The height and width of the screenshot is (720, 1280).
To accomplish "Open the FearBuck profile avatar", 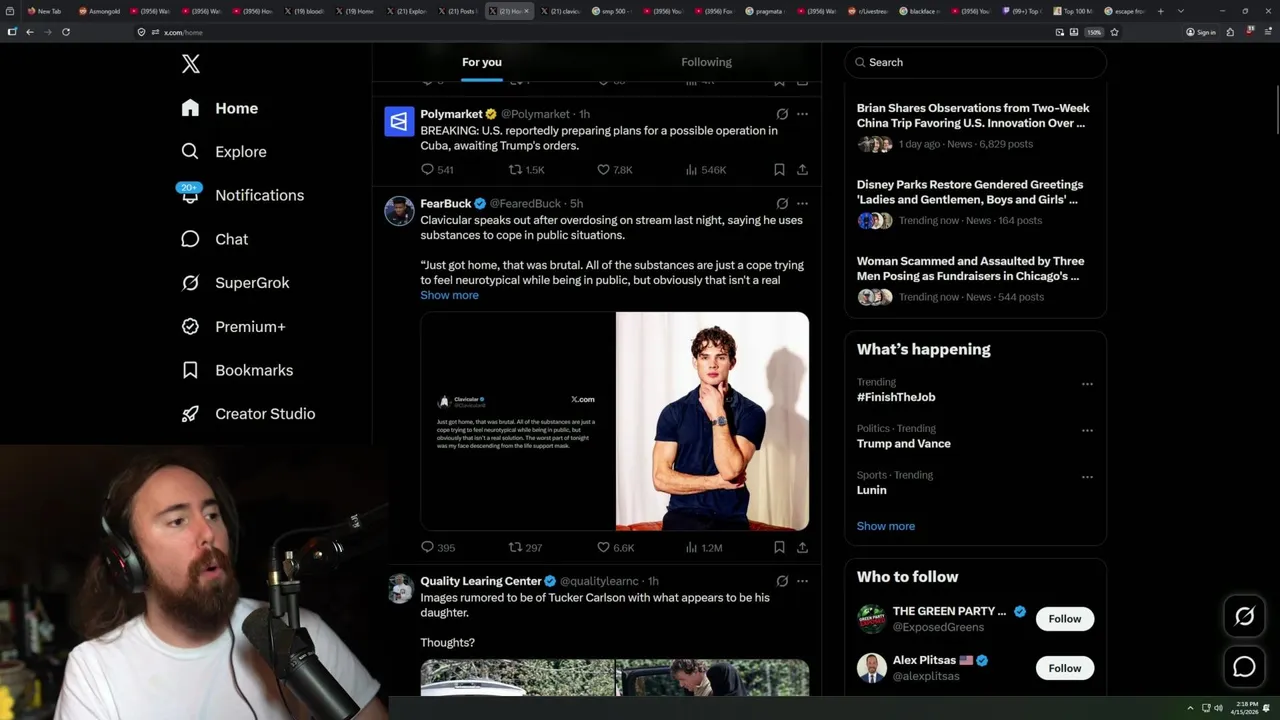I will point(399,211).
